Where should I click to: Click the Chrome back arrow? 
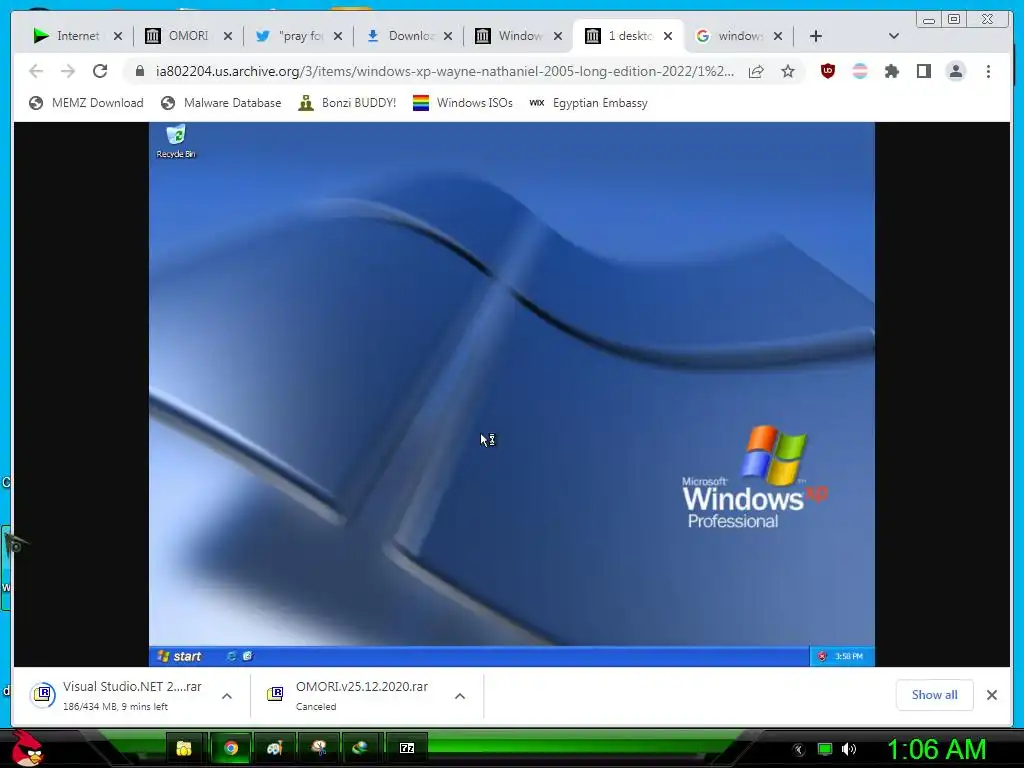pos(36,71)
